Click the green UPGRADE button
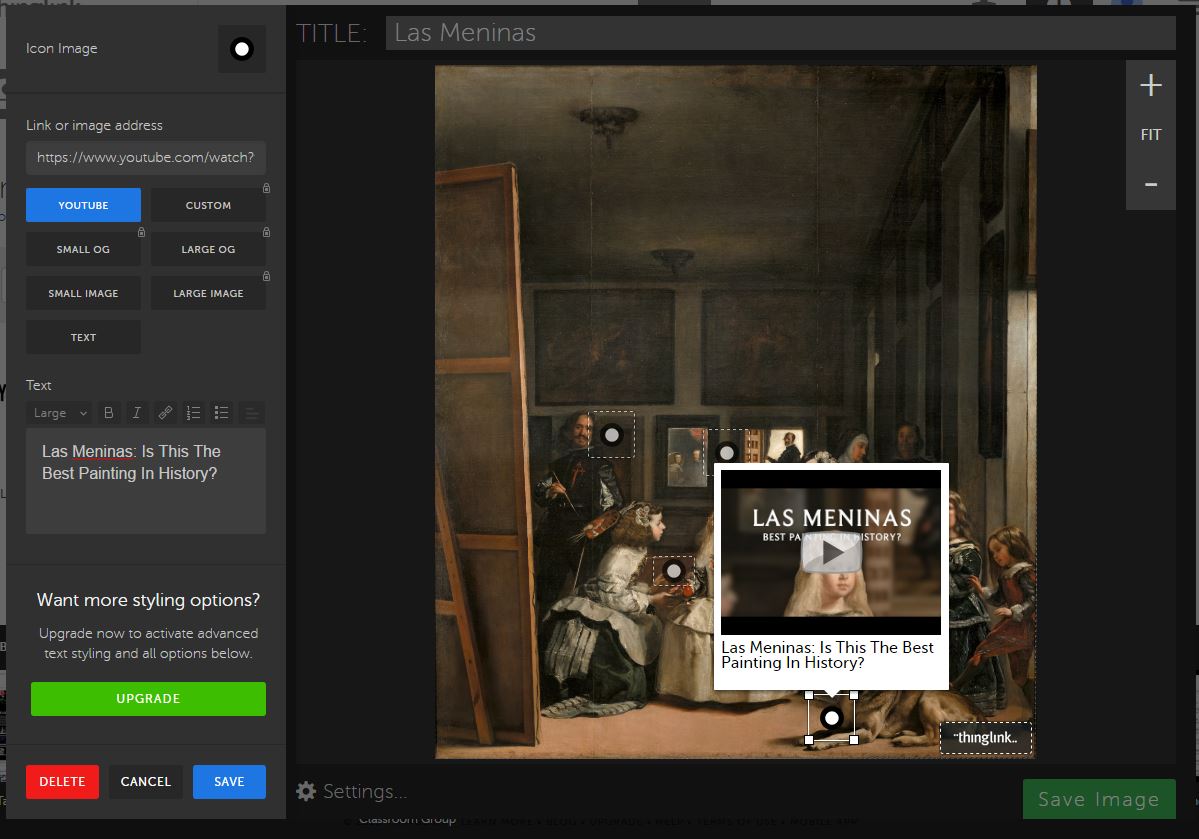 [x=148, y=699]
